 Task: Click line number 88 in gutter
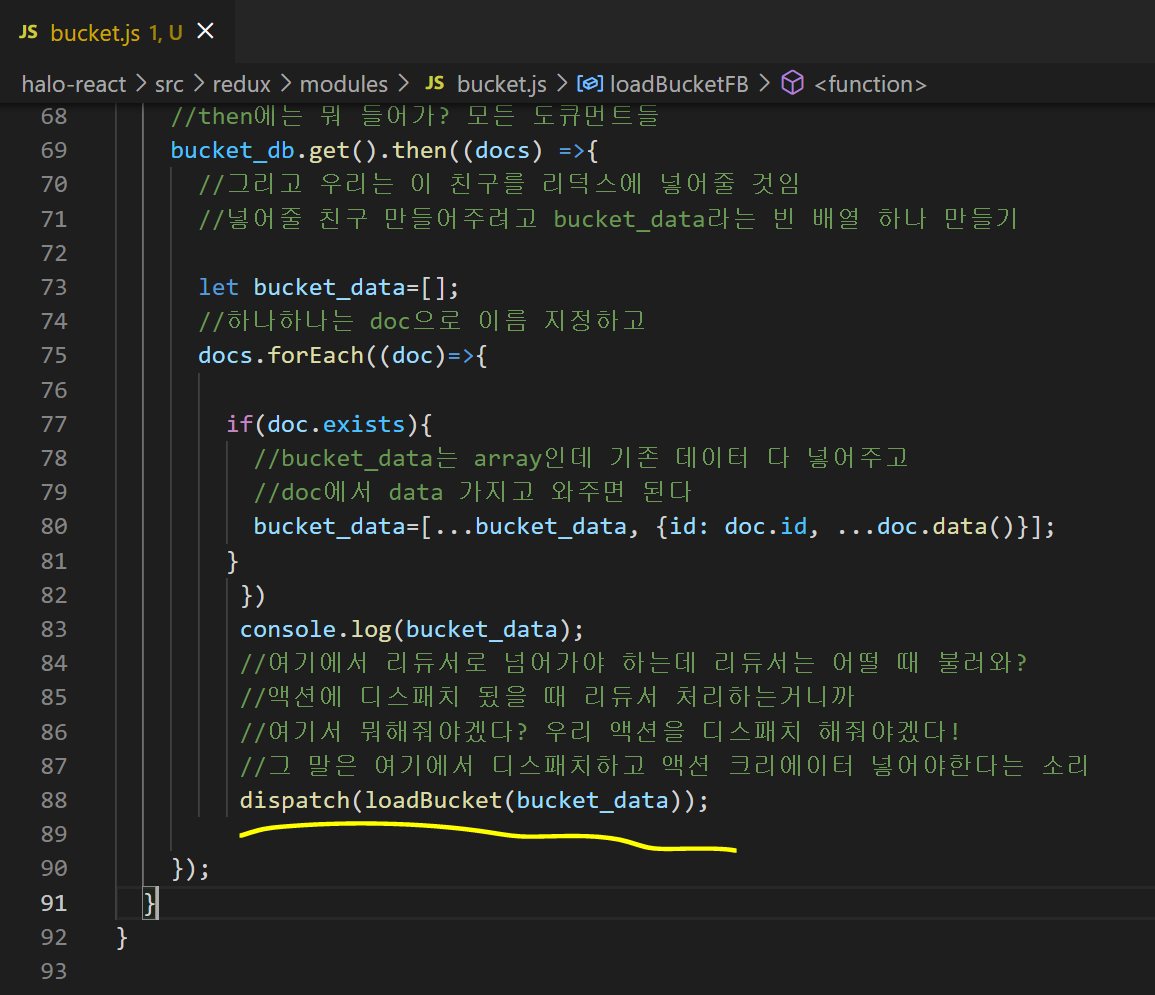[x=54, y=800]
